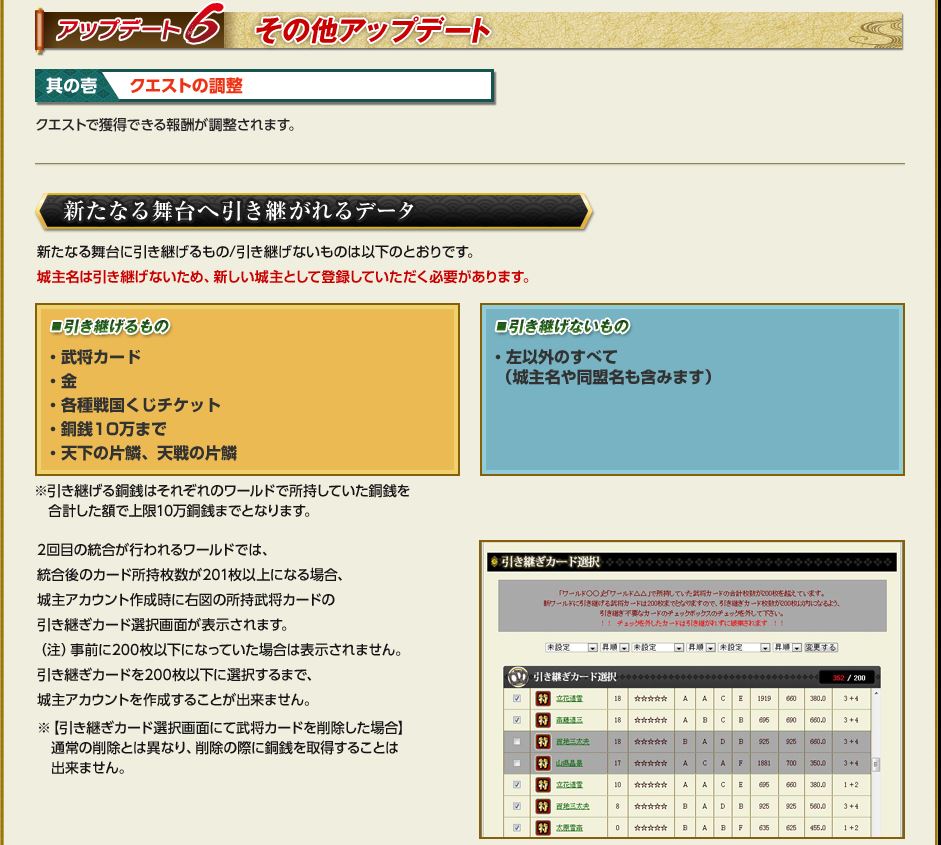Image resolution: width=941 pixels, height=845 pixels.
Task: Click the 特 rarity icon in the level 0 row
Action: tap(543, 828)
